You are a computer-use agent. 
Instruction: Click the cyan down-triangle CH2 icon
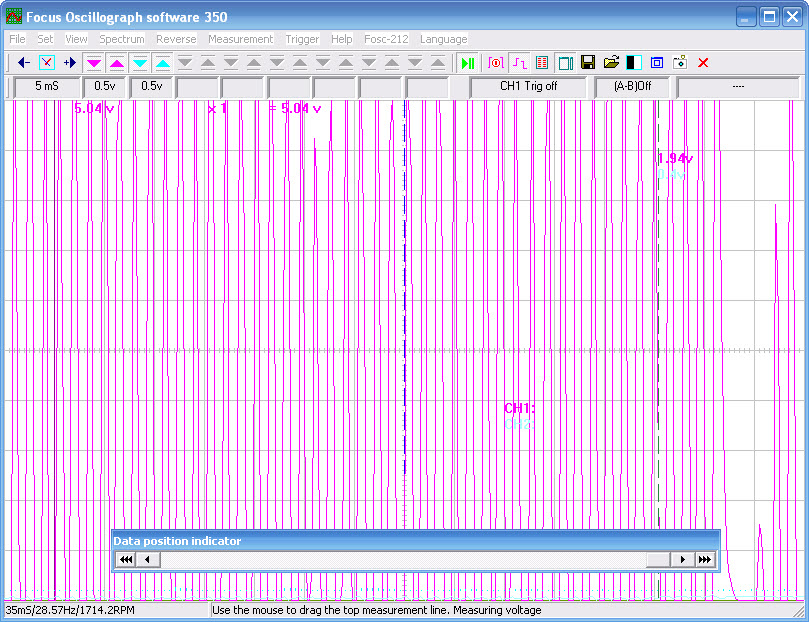140,63
